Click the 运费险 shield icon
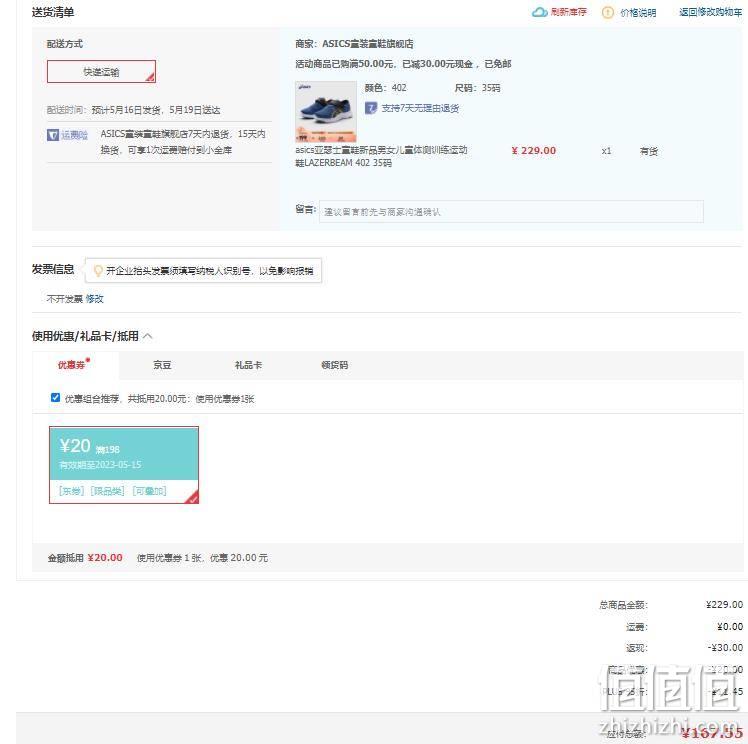748x744 pixels. pyautogui.click(x=53, y=135)
